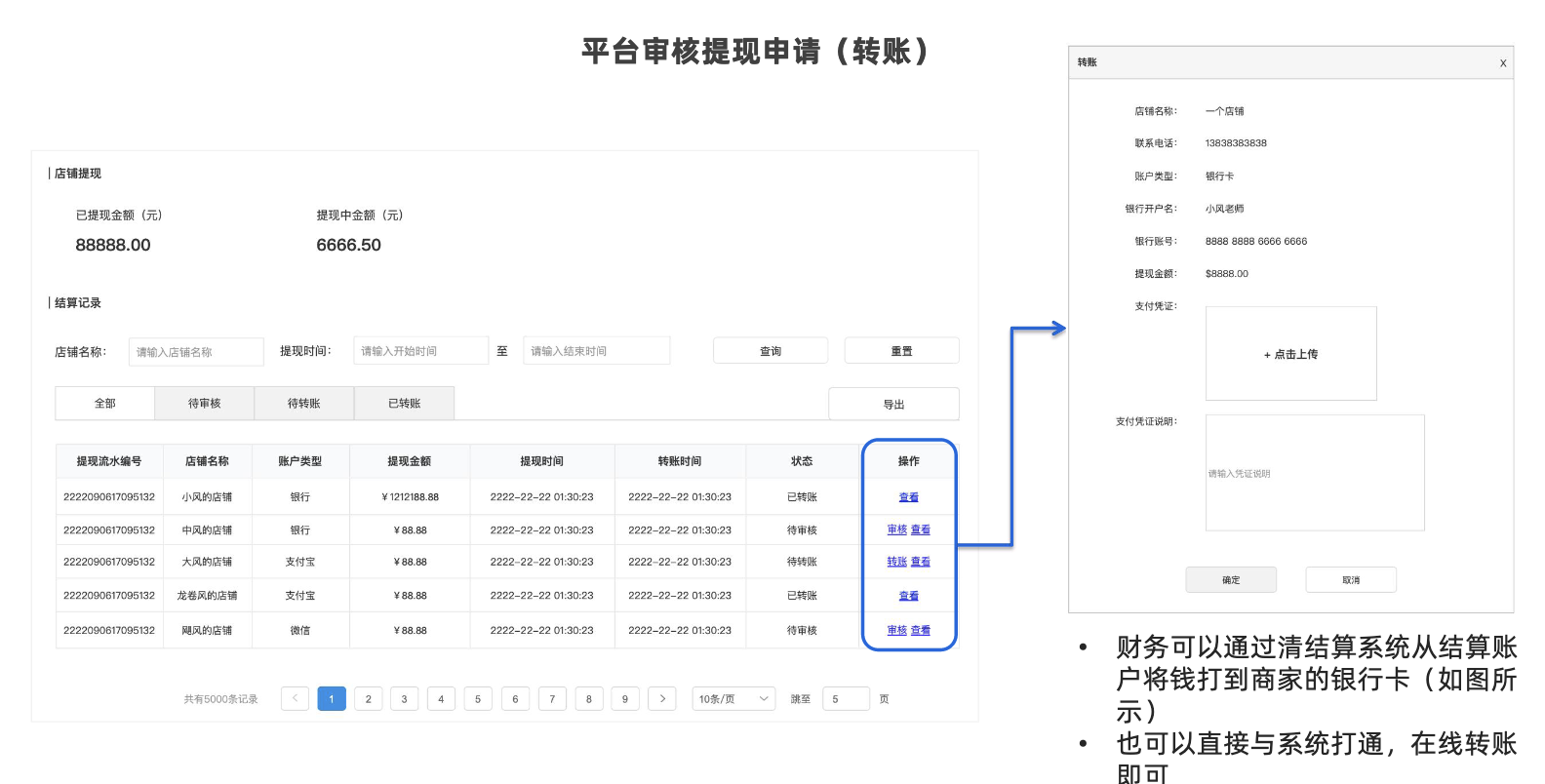The image size is (1545, 784).
Task: Click the 提现时间 column header
Action: point(541,461)
